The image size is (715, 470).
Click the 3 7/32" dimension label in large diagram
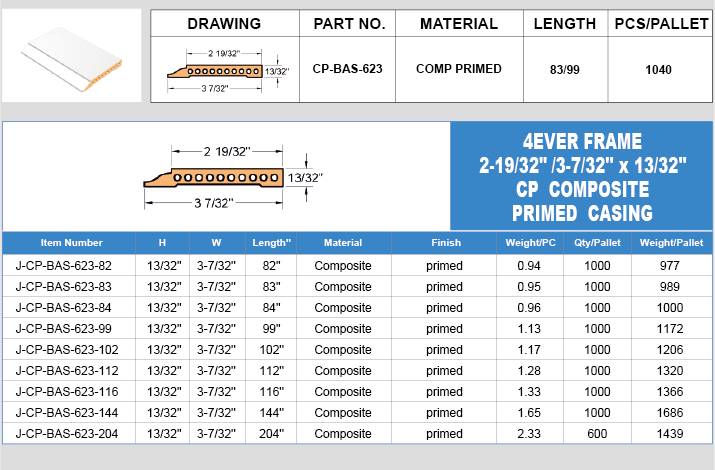pyautogui.click(x=214, y=203)
